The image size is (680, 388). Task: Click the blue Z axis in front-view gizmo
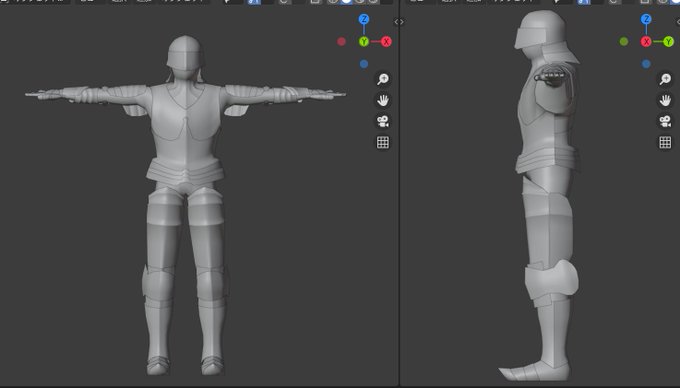(x=363, y=19)
